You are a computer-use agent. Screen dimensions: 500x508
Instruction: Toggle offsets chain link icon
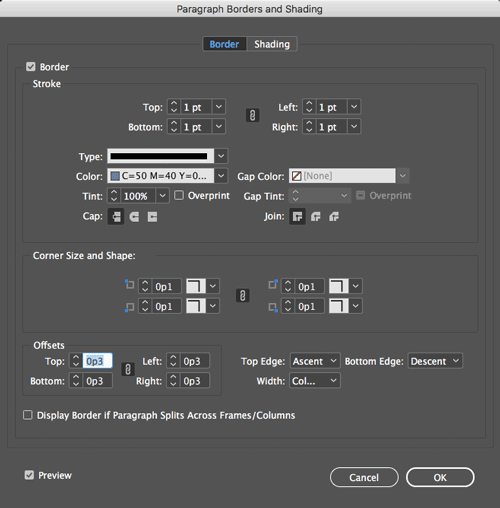tap(128, 369)
